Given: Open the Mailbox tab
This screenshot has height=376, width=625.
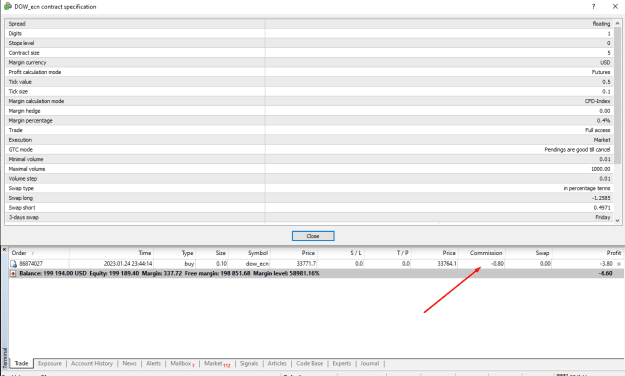Looking at the screenshot, I should [x=182, y=363].
